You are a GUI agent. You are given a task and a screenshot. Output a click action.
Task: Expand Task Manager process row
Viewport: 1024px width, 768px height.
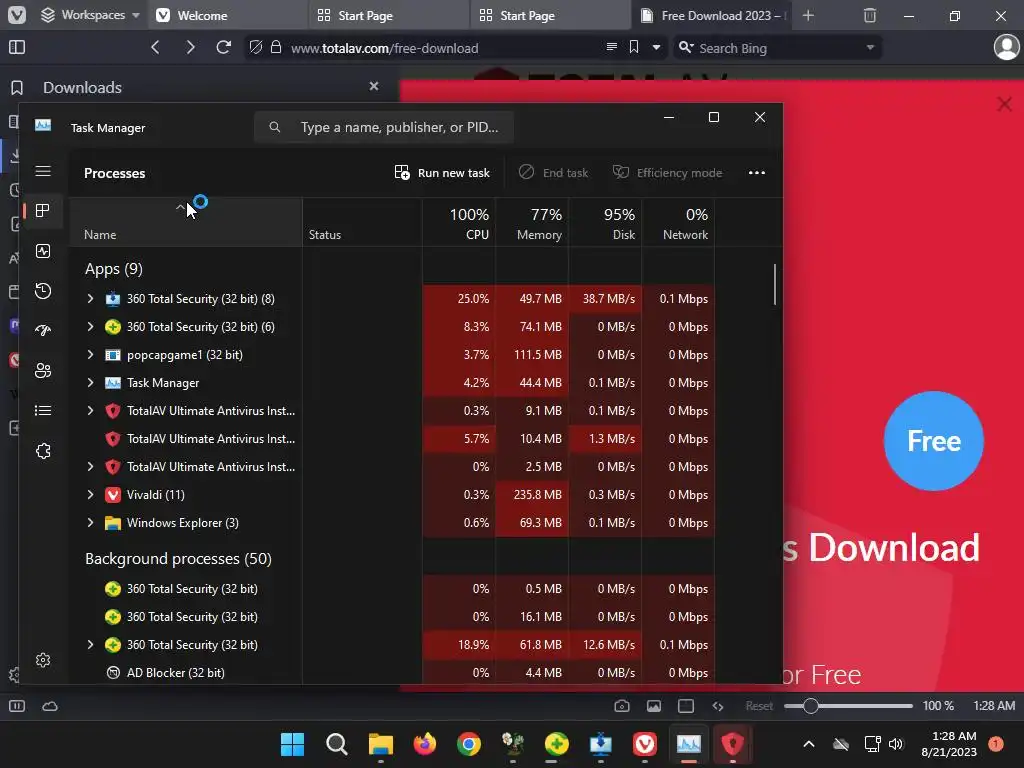(90, 383)
